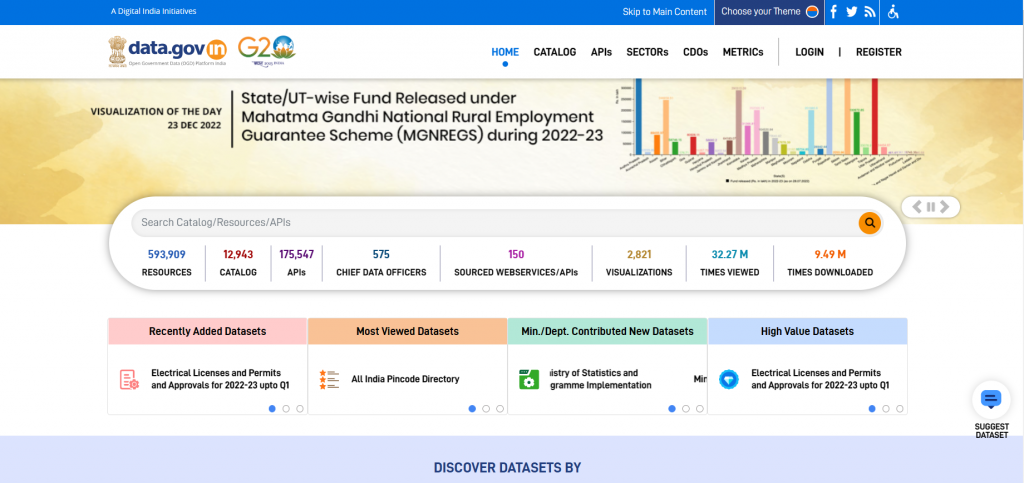1024x483 pixels.
Task: Click A Digital India Initiatives text
Action: pos(153,11)
